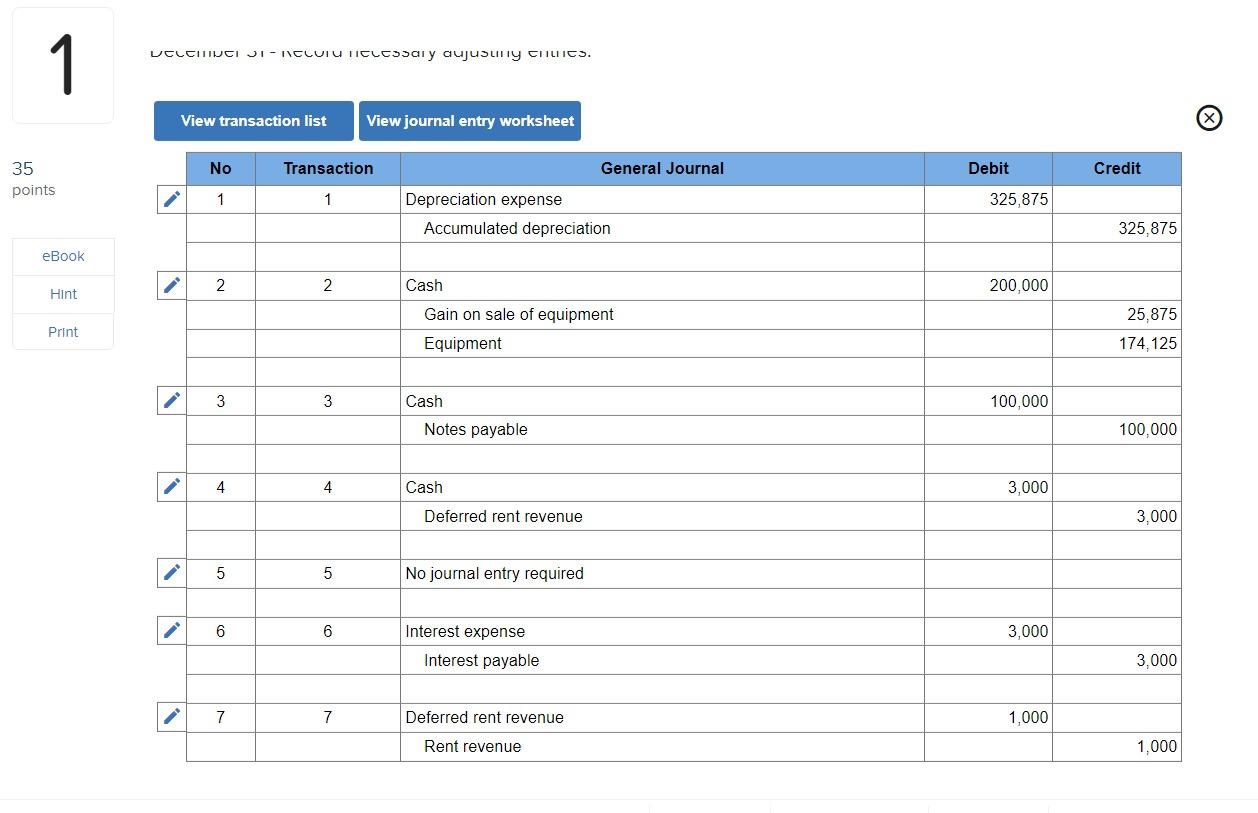Click the No column header
Viewport: 1258px width, 813px height.
[221, 169]
